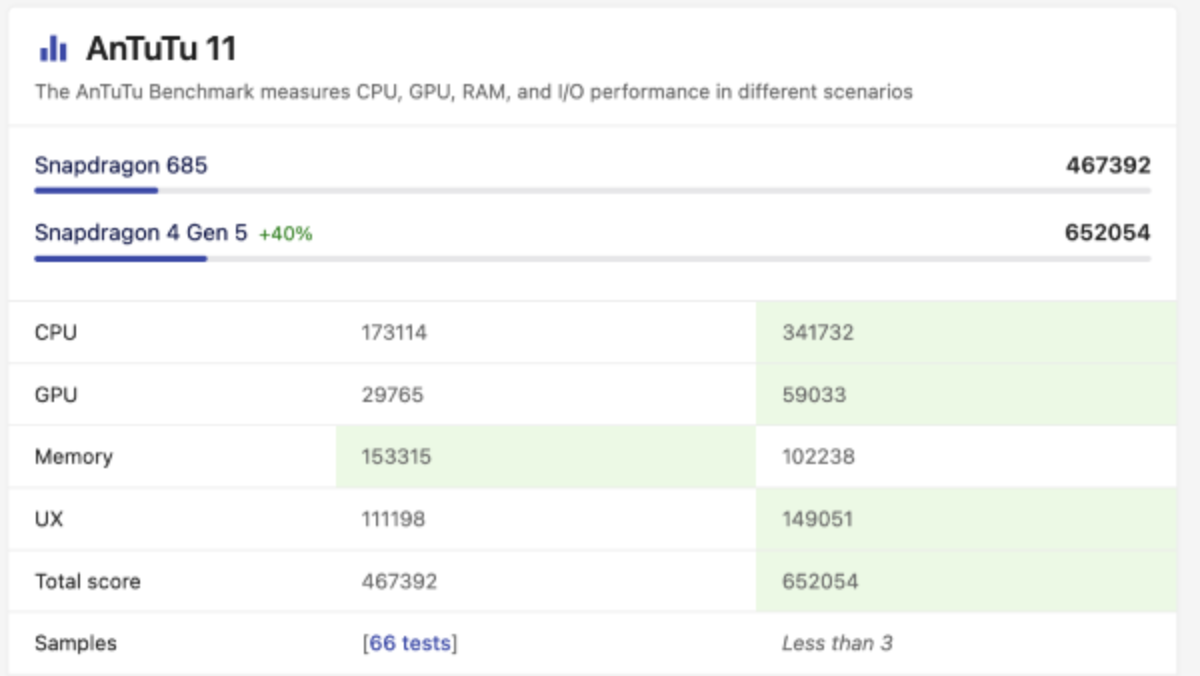
Task: Select GPU score 29765
Action: [392, 394]
